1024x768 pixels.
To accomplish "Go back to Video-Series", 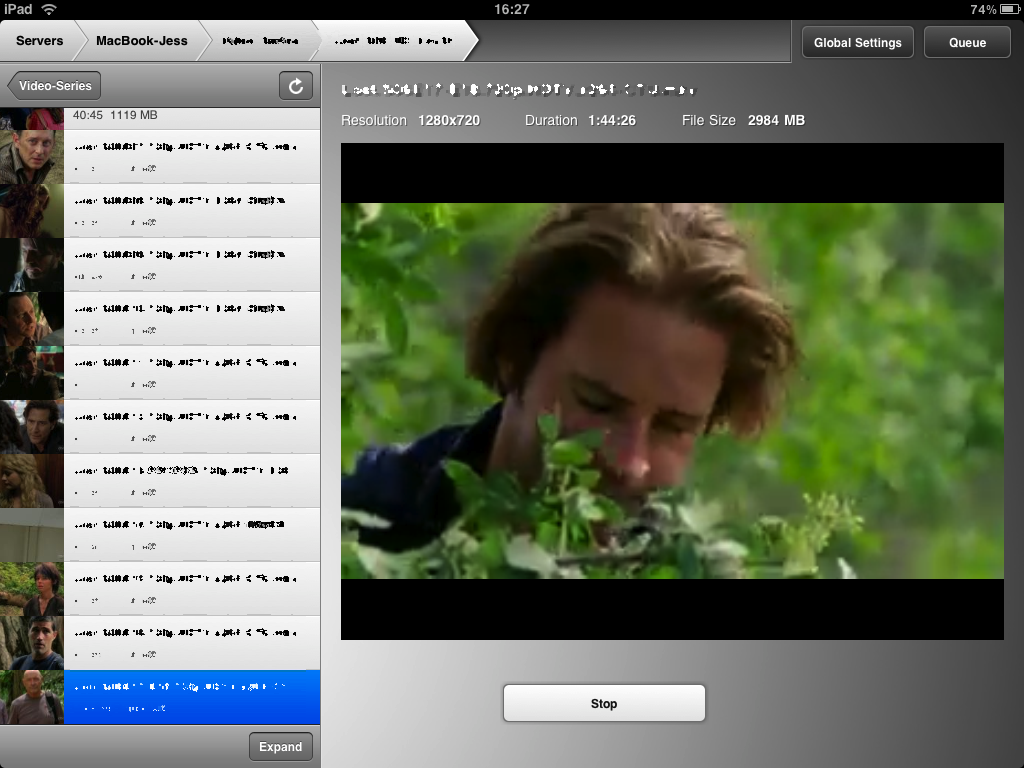I will point(54,86).
